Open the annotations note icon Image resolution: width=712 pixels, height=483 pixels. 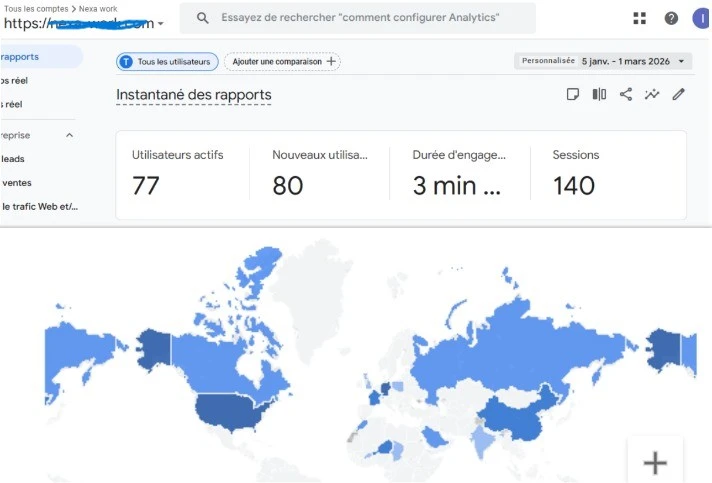pos(573,94)
